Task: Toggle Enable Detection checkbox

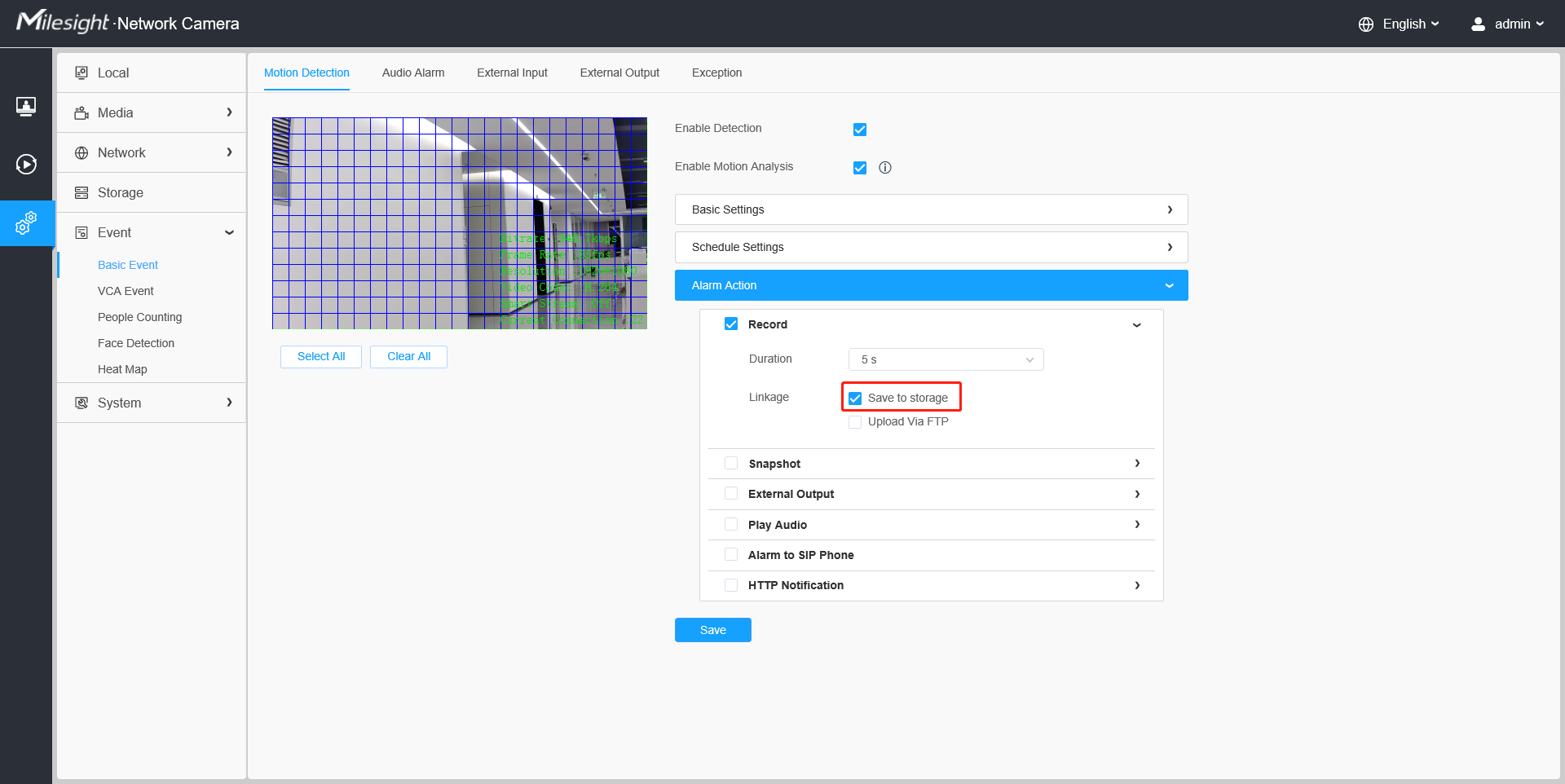Action: point(860,130)
